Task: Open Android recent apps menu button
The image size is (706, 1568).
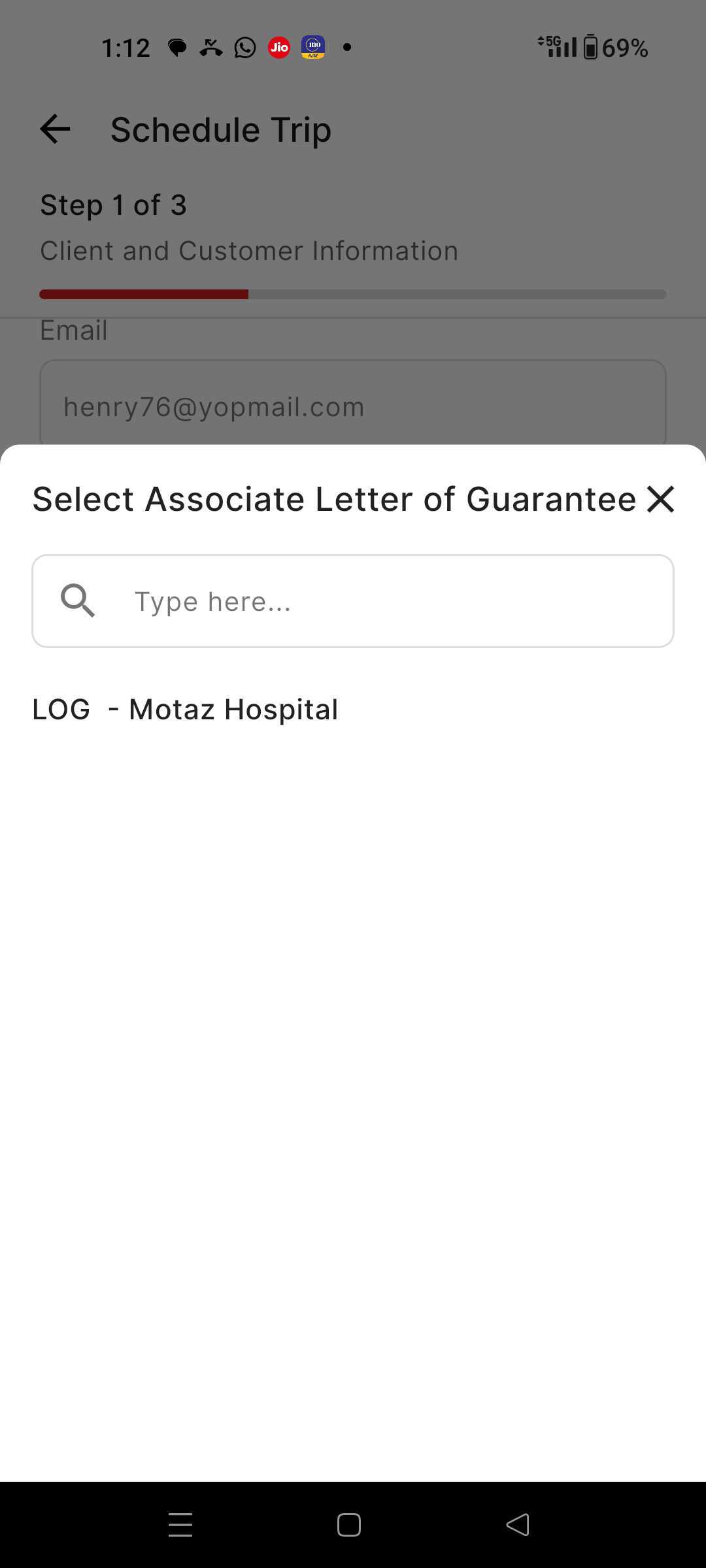Action: coord(180,1525)
